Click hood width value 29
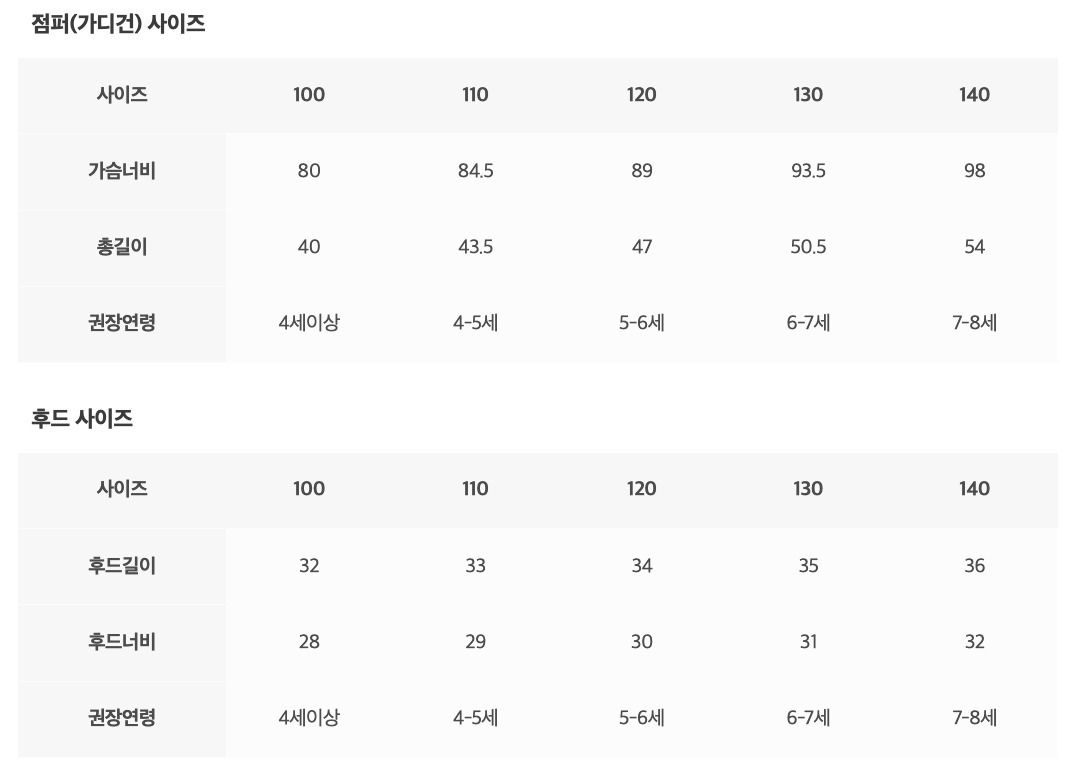 [475, 642]
